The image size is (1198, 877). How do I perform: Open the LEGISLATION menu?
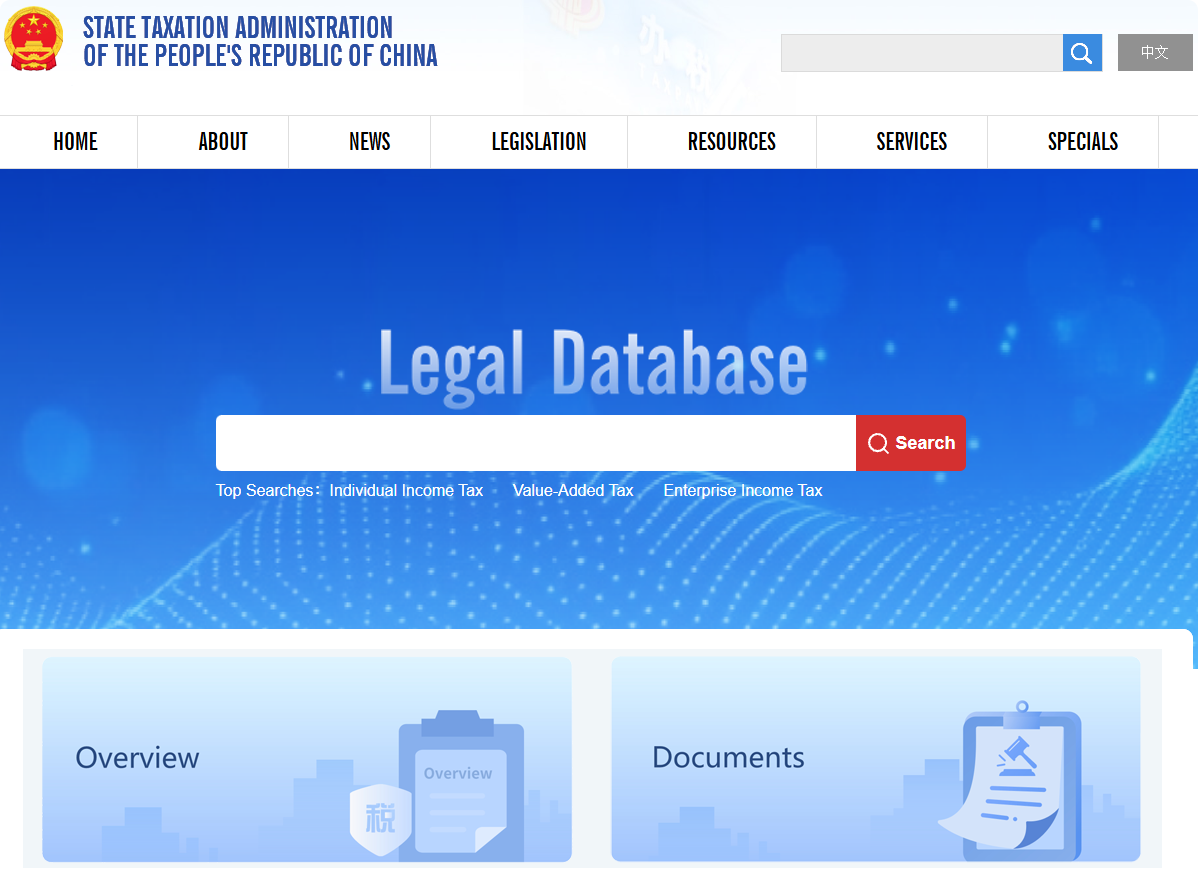coord(538,142)
